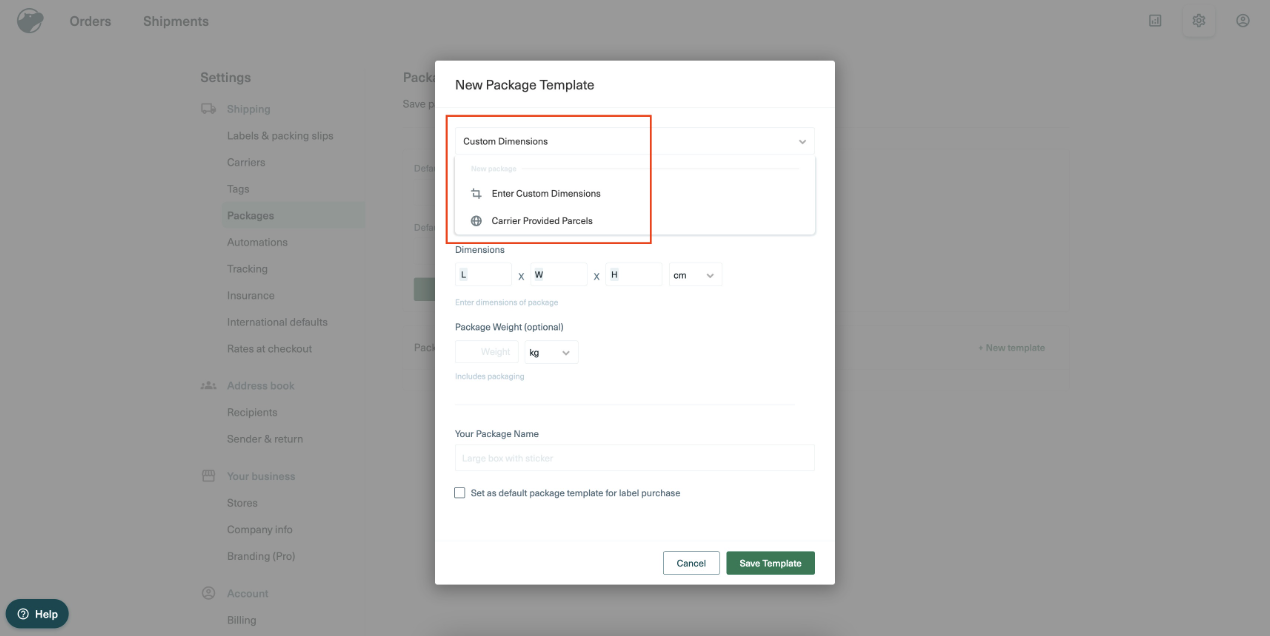The image size is (1270, 636).
Task: Click the crop icon beside Enter Custom Dimensions
Action: [x=476, y=193]
